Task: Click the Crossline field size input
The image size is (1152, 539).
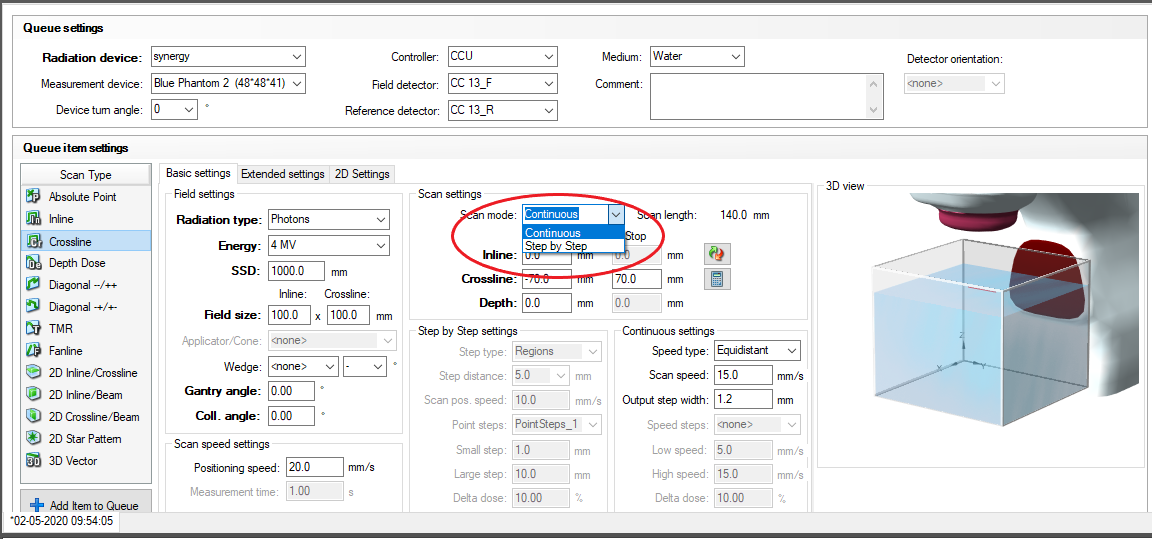Action: click(x=348, y=315)
